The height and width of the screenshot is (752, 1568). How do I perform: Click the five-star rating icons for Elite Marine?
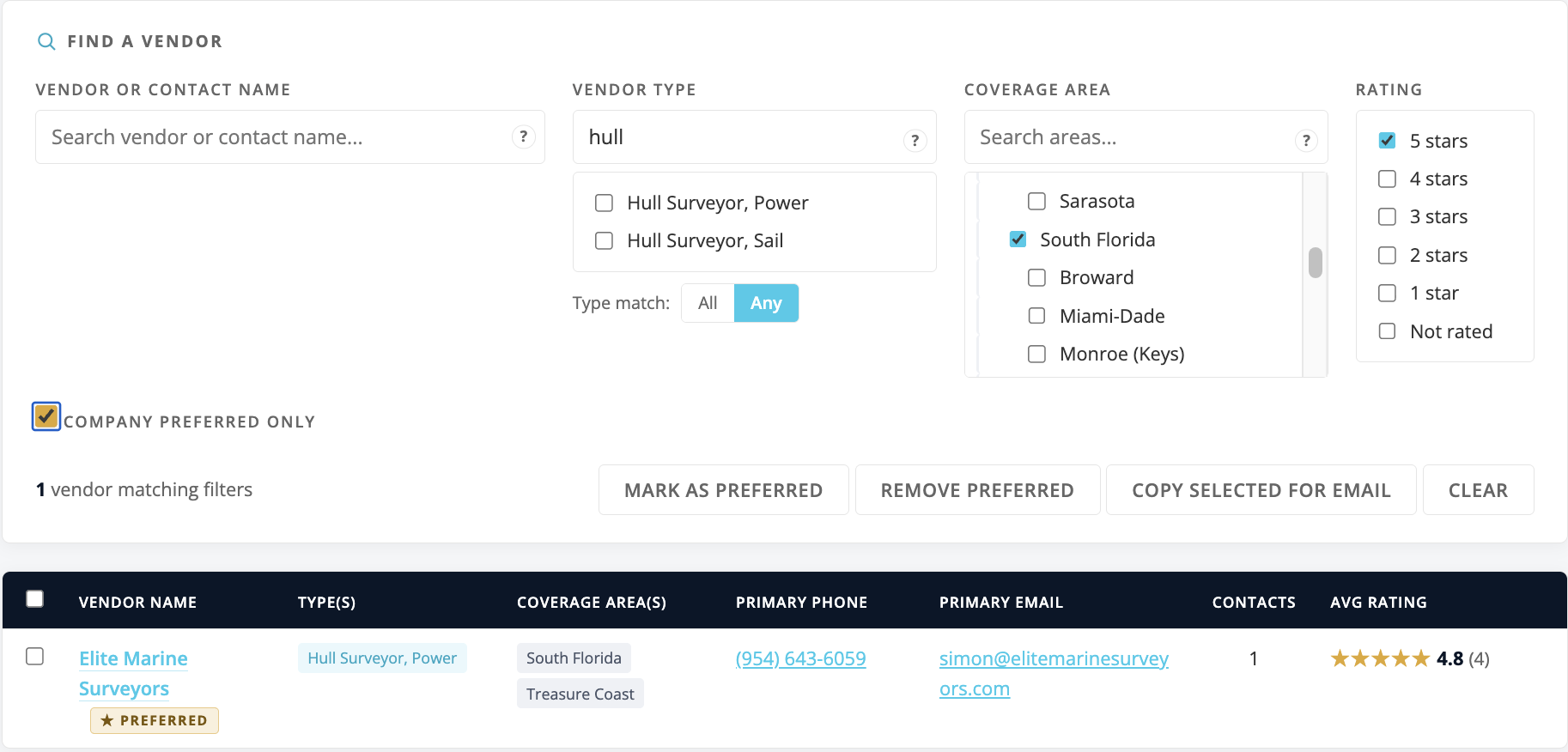[1380, 658]
